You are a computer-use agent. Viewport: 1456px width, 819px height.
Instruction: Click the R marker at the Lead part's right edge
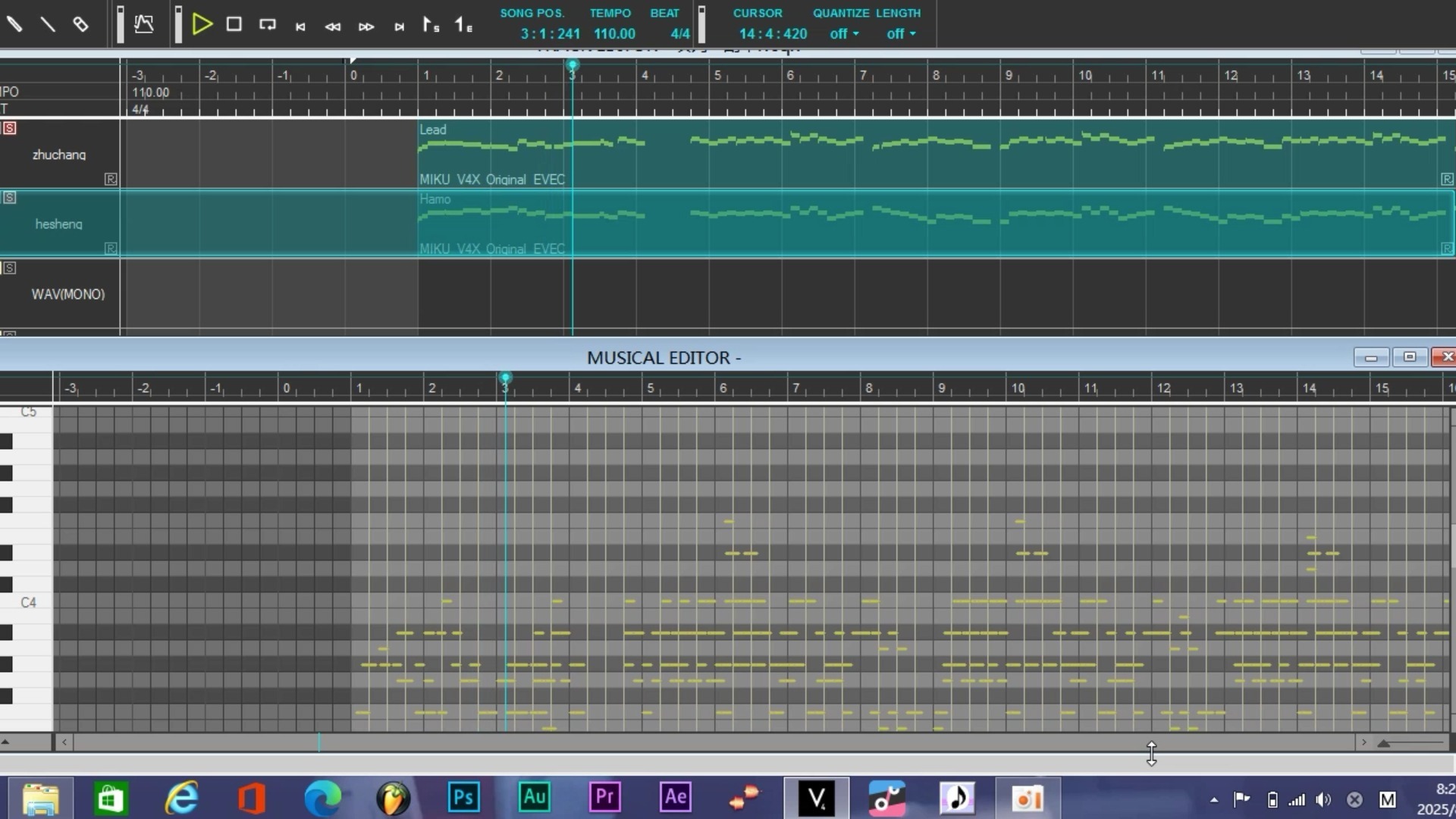click(x=1447, y=179)
